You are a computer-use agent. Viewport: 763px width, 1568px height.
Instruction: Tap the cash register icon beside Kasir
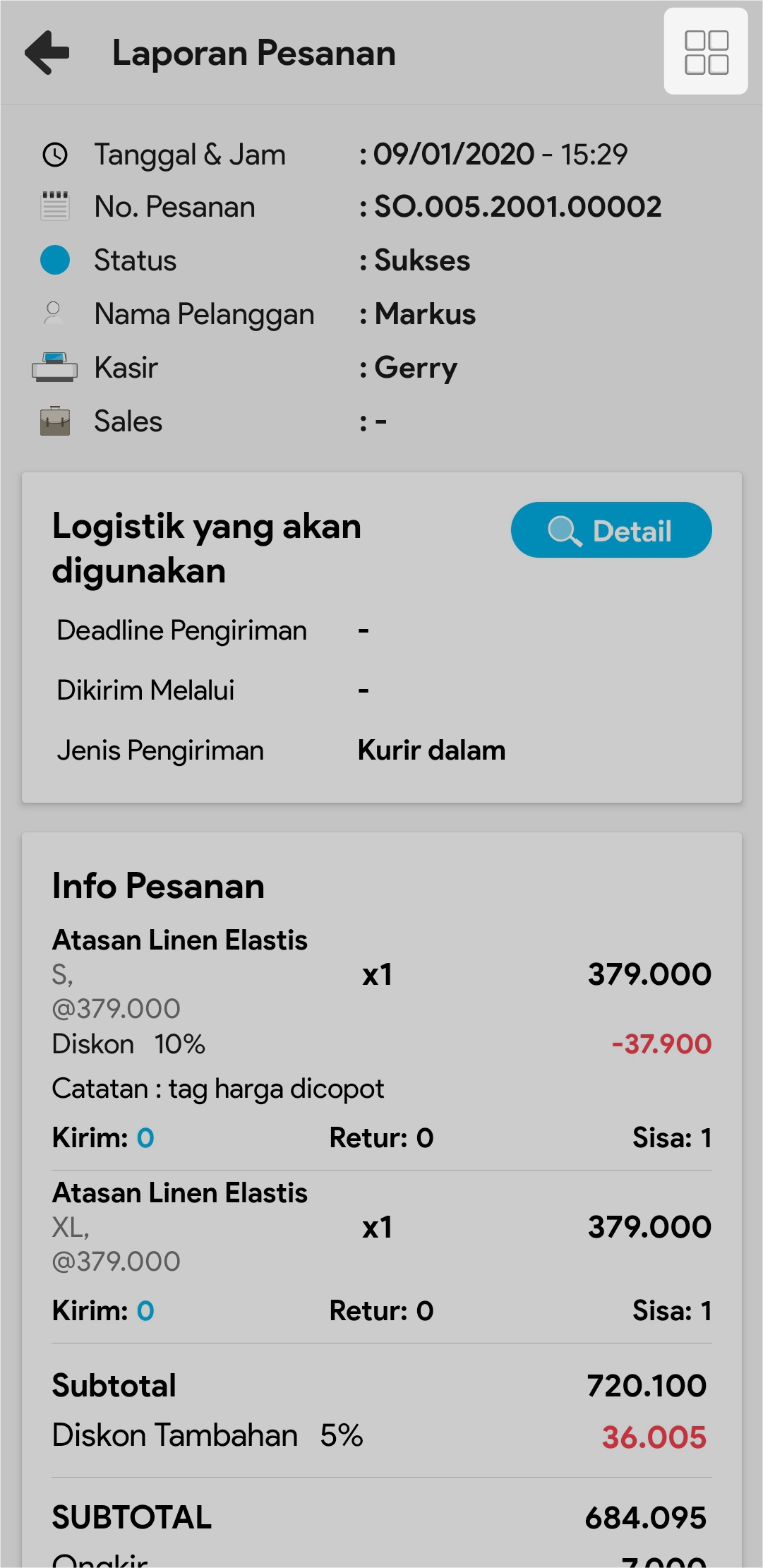tap(54, 367)
